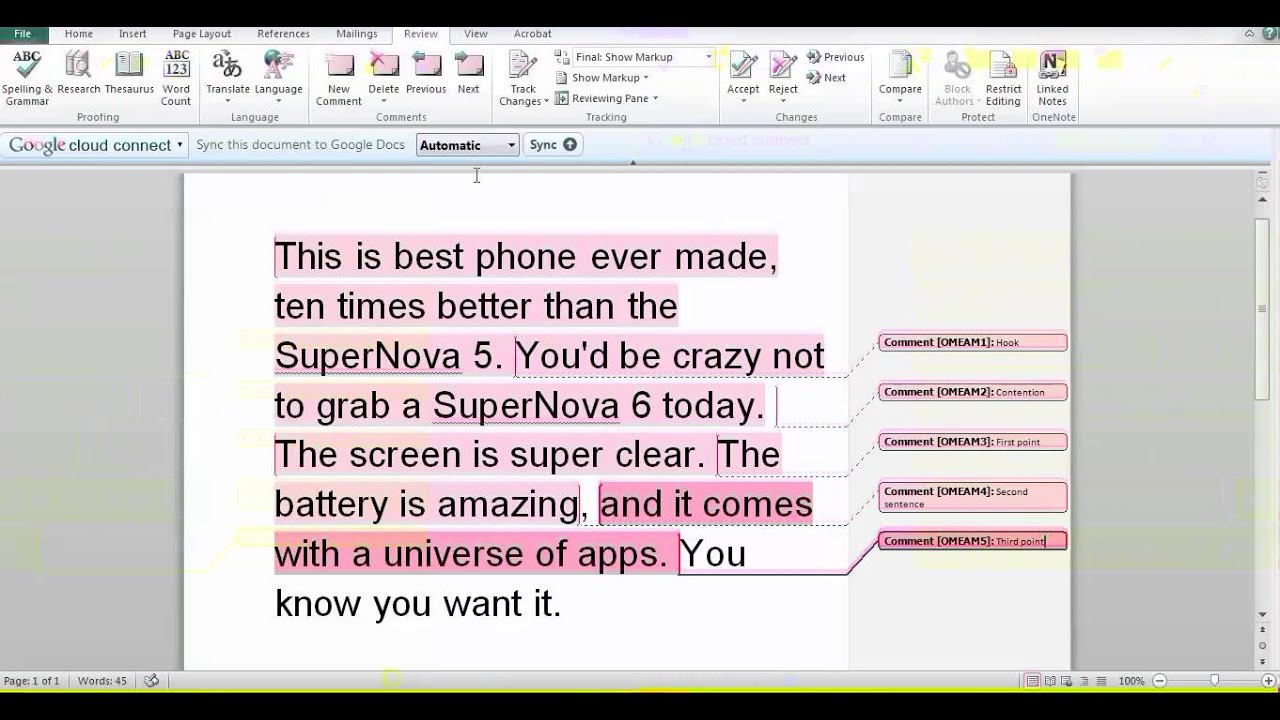Expand the Reject dropdown arrow
The width and height of the screenshot is (1280, 720).
[x=783, y=101]
